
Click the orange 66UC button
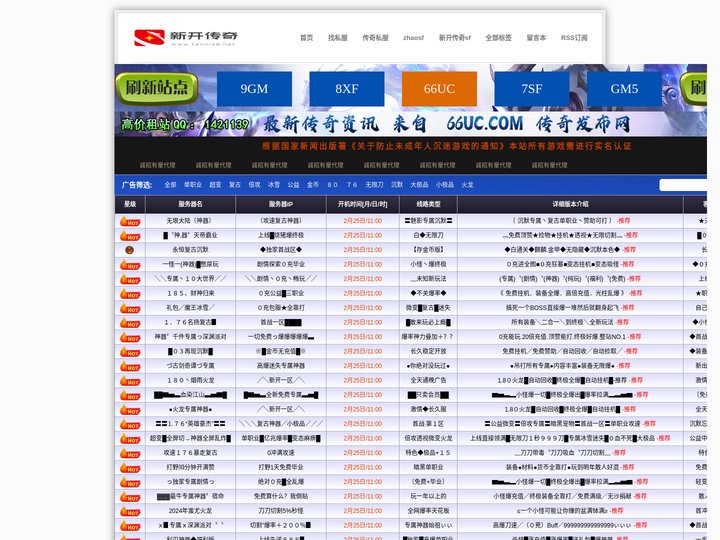tap(439, 89)
